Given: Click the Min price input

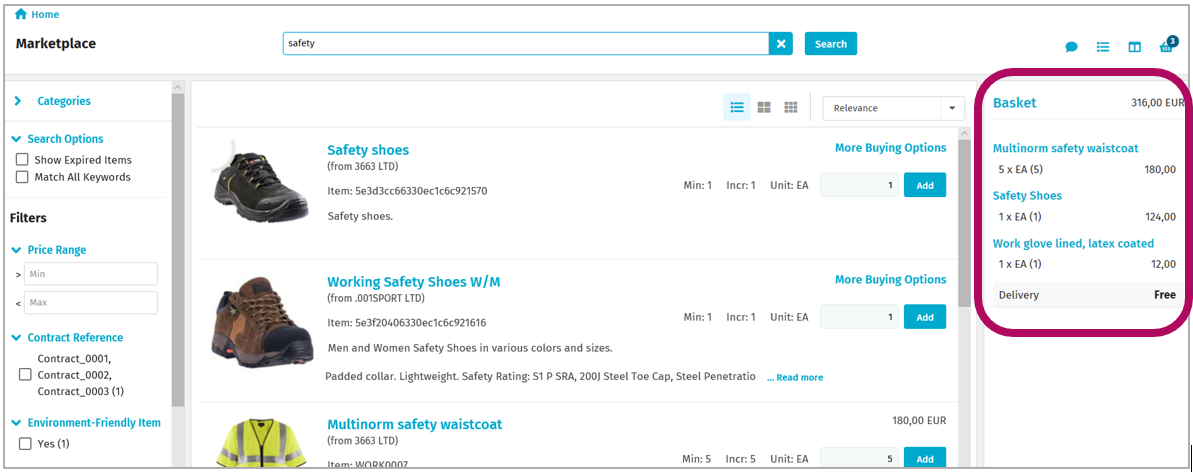Looking at the screenshot, I should coord(91,274).
